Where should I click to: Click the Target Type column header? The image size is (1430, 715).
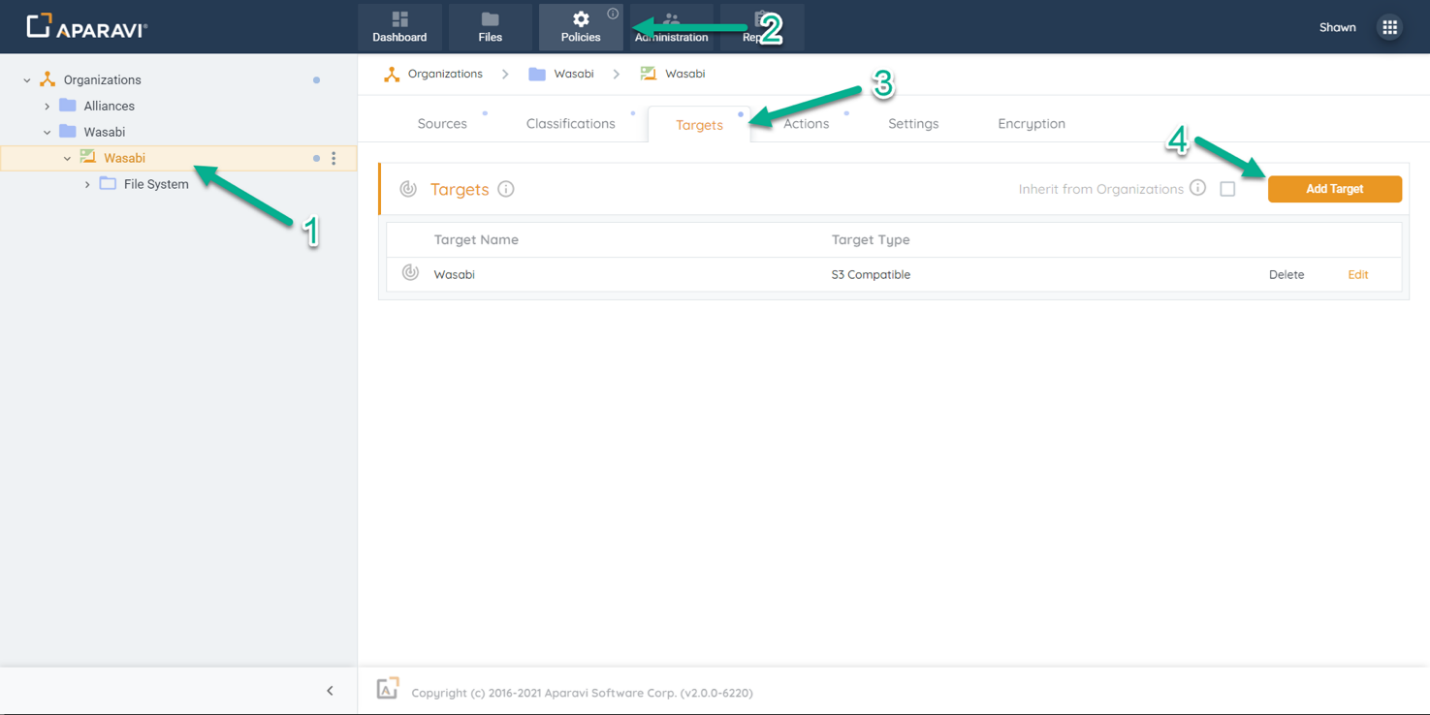pos(871,240)
